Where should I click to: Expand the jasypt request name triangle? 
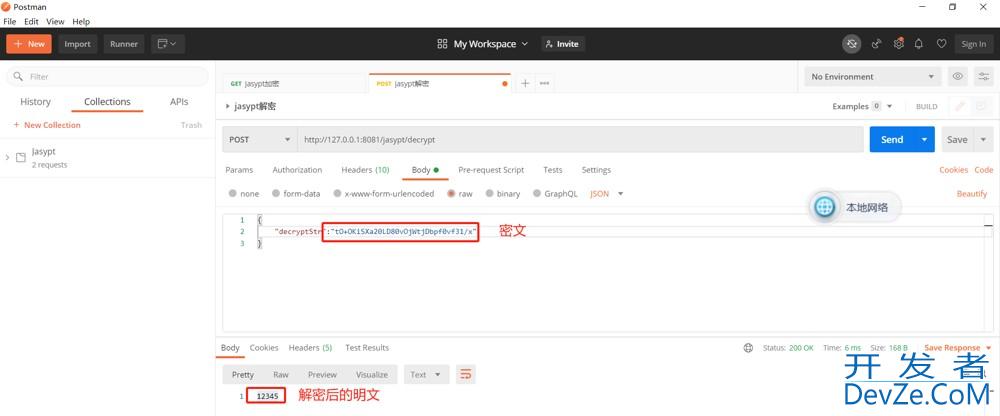(x=228, y=107)
